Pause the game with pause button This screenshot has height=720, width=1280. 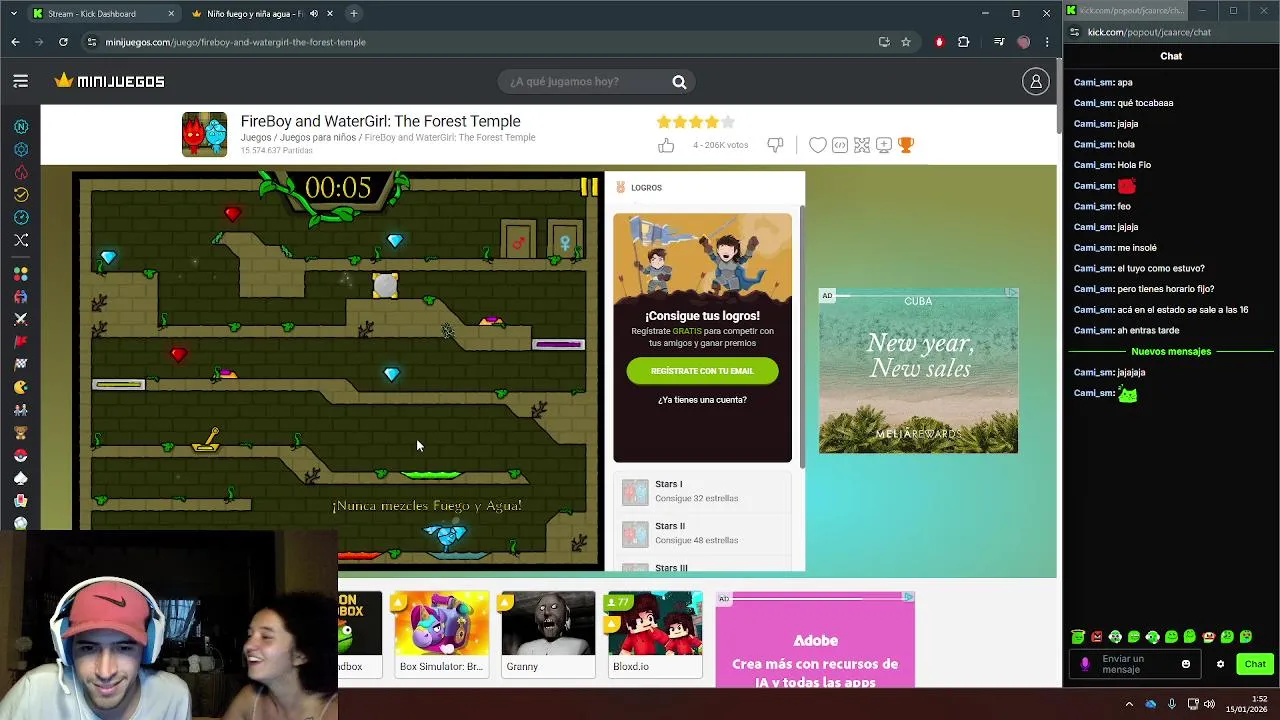589,187
